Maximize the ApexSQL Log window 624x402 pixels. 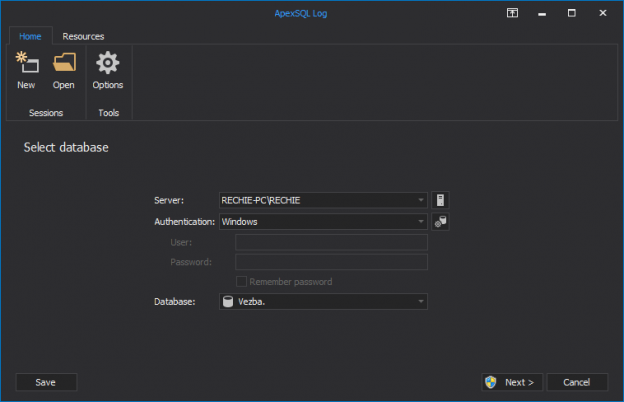571,13
